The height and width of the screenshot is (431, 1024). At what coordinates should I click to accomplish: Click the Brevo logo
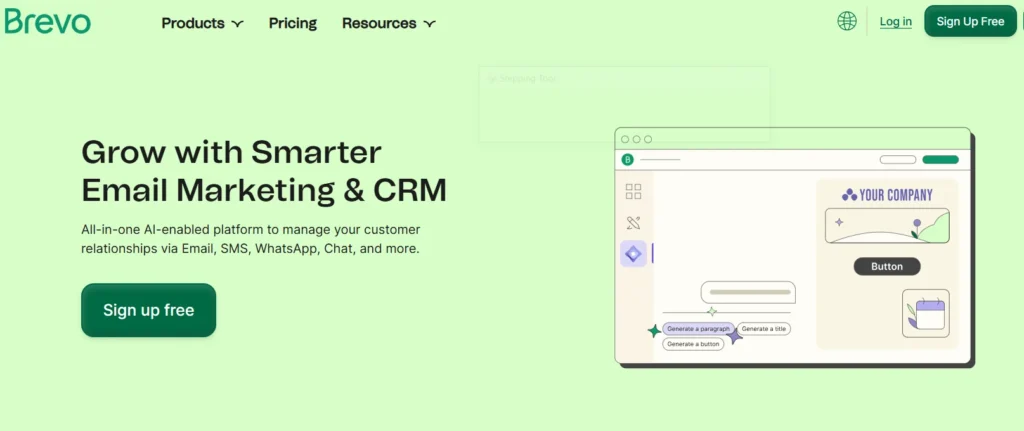(x=48, y=22)
